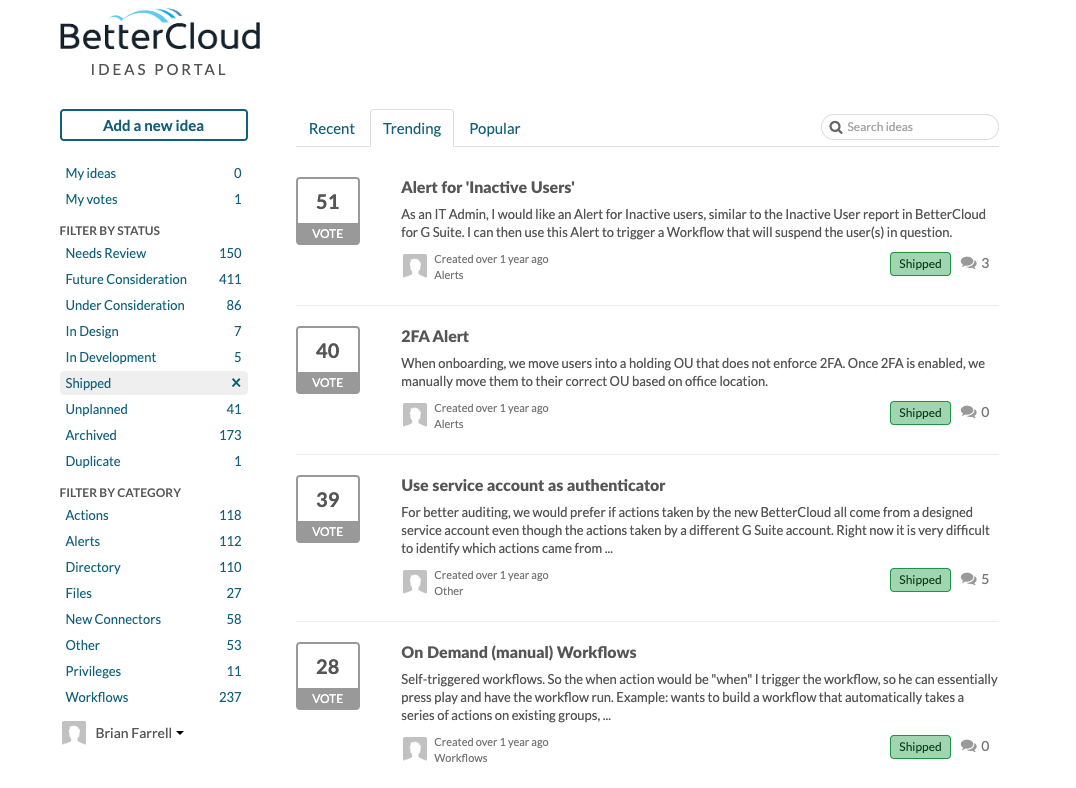Open Alert for 'Inactive Users' idea title

coord(488,187)
